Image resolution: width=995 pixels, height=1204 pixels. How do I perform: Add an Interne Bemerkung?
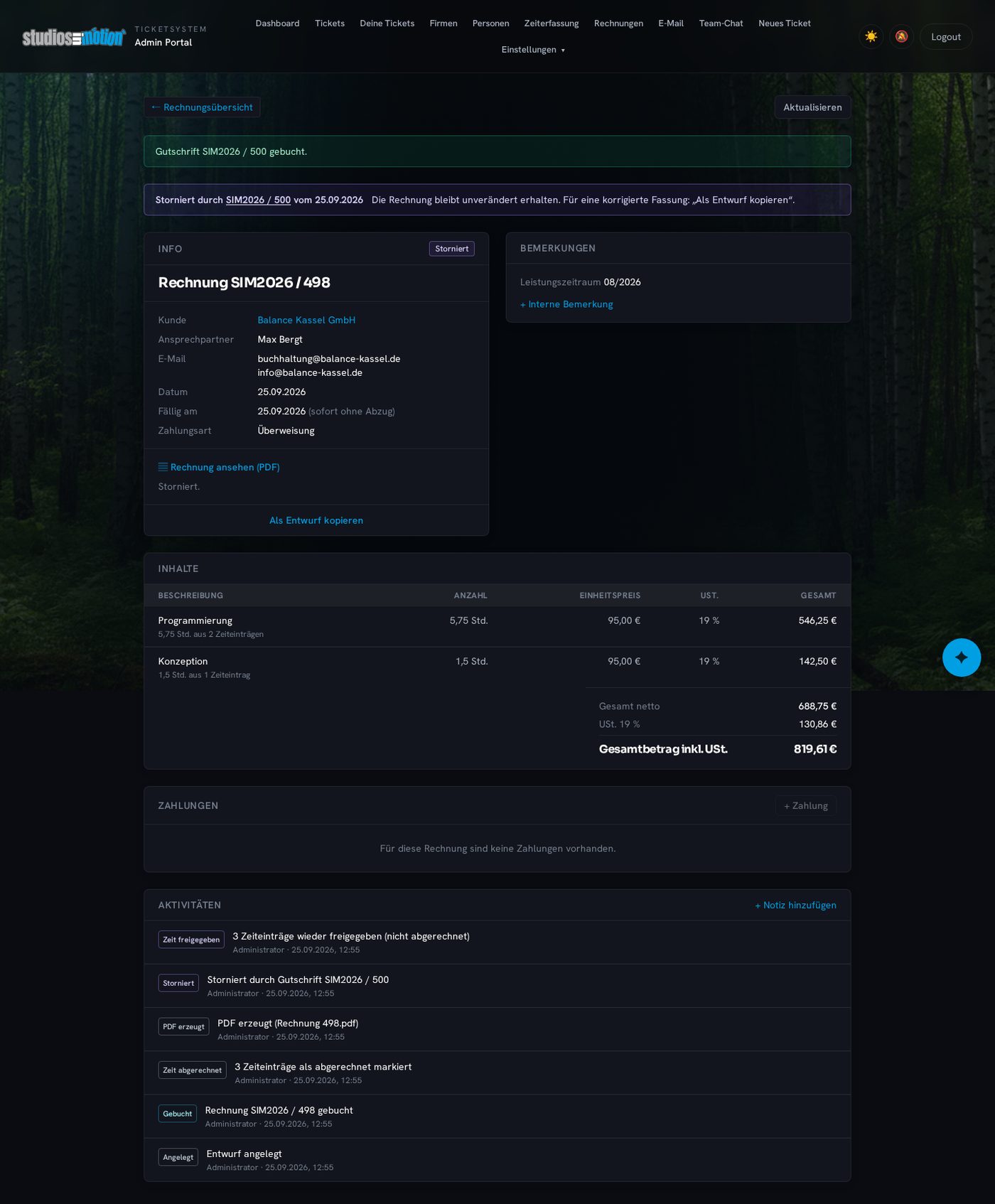pyautogui.click(x=566, y=304)
